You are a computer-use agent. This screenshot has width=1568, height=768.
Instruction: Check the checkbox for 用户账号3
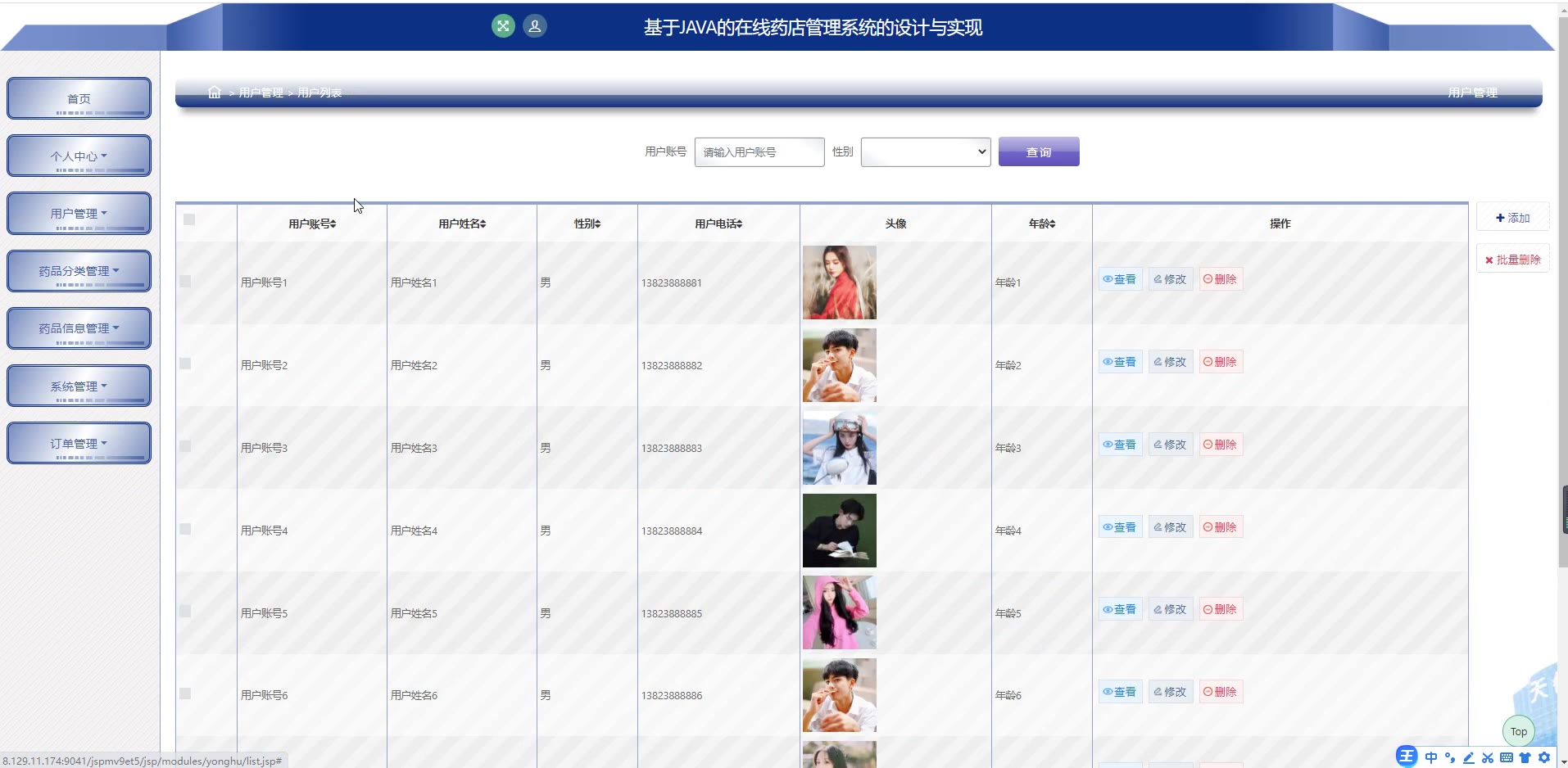(185, 446)
